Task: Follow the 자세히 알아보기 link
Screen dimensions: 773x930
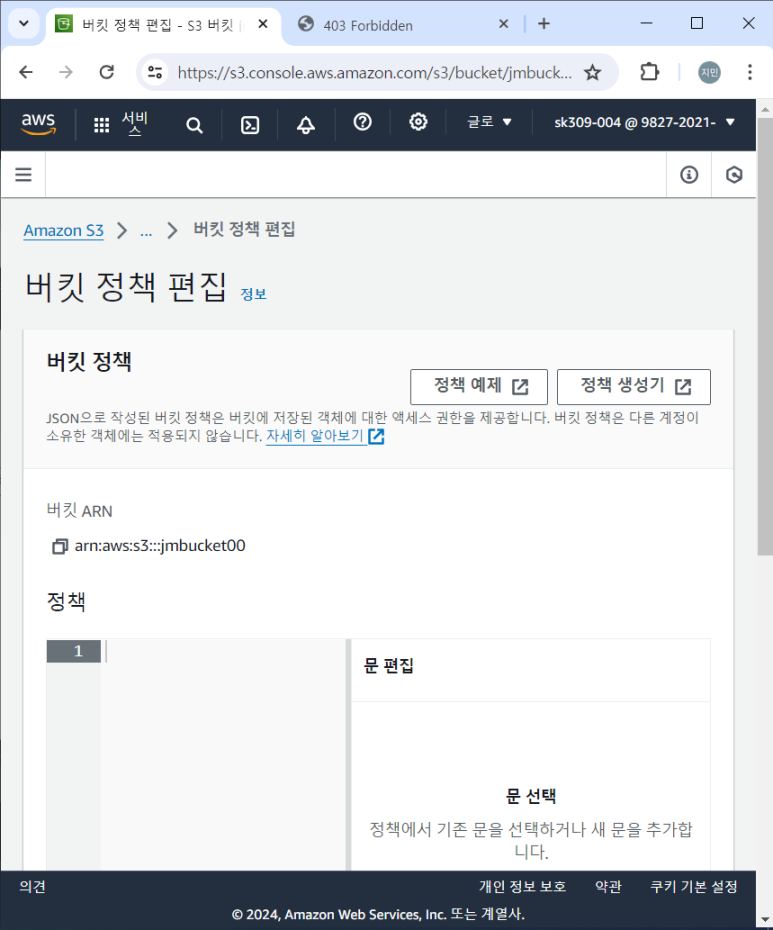Action: (325, 436)
